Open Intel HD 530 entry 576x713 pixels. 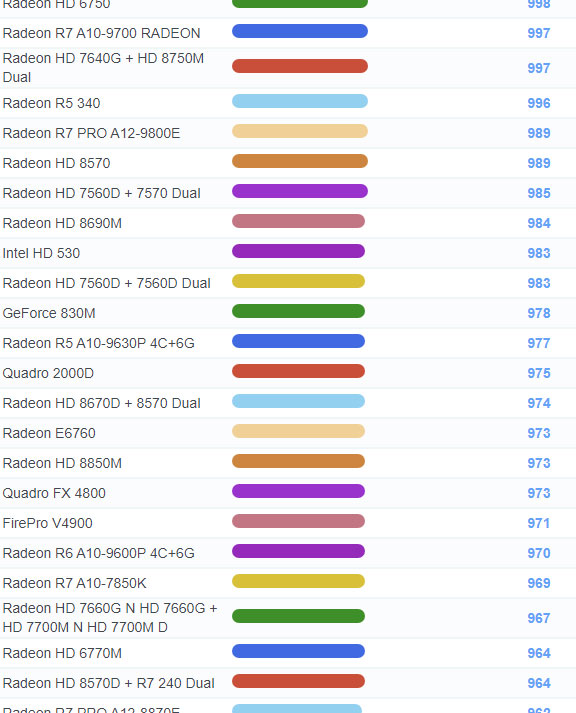[x=41, y=253]
